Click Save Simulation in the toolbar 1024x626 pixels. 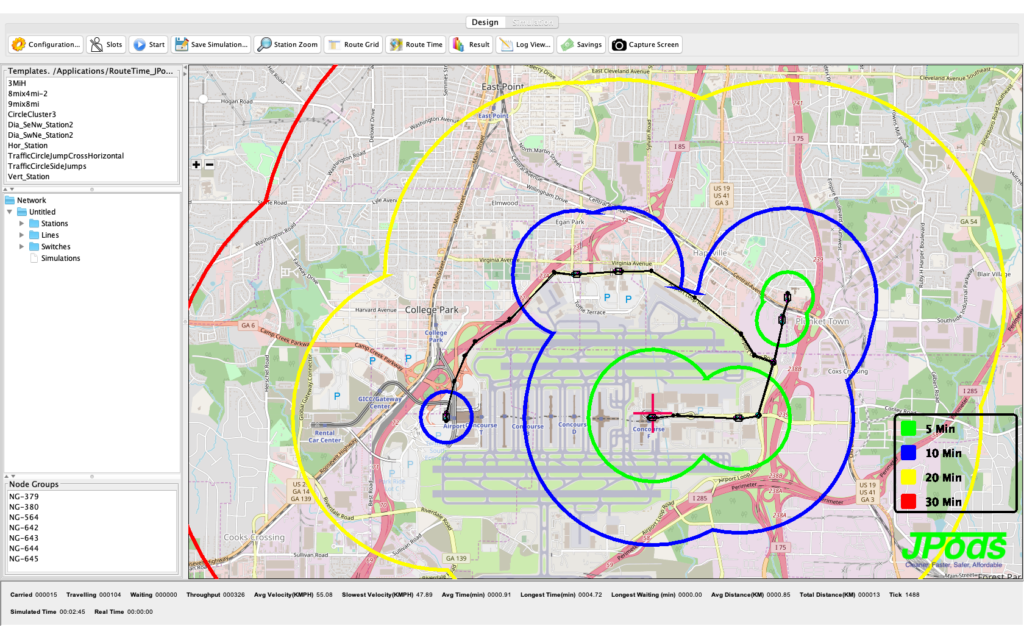[x=211, y=44]
